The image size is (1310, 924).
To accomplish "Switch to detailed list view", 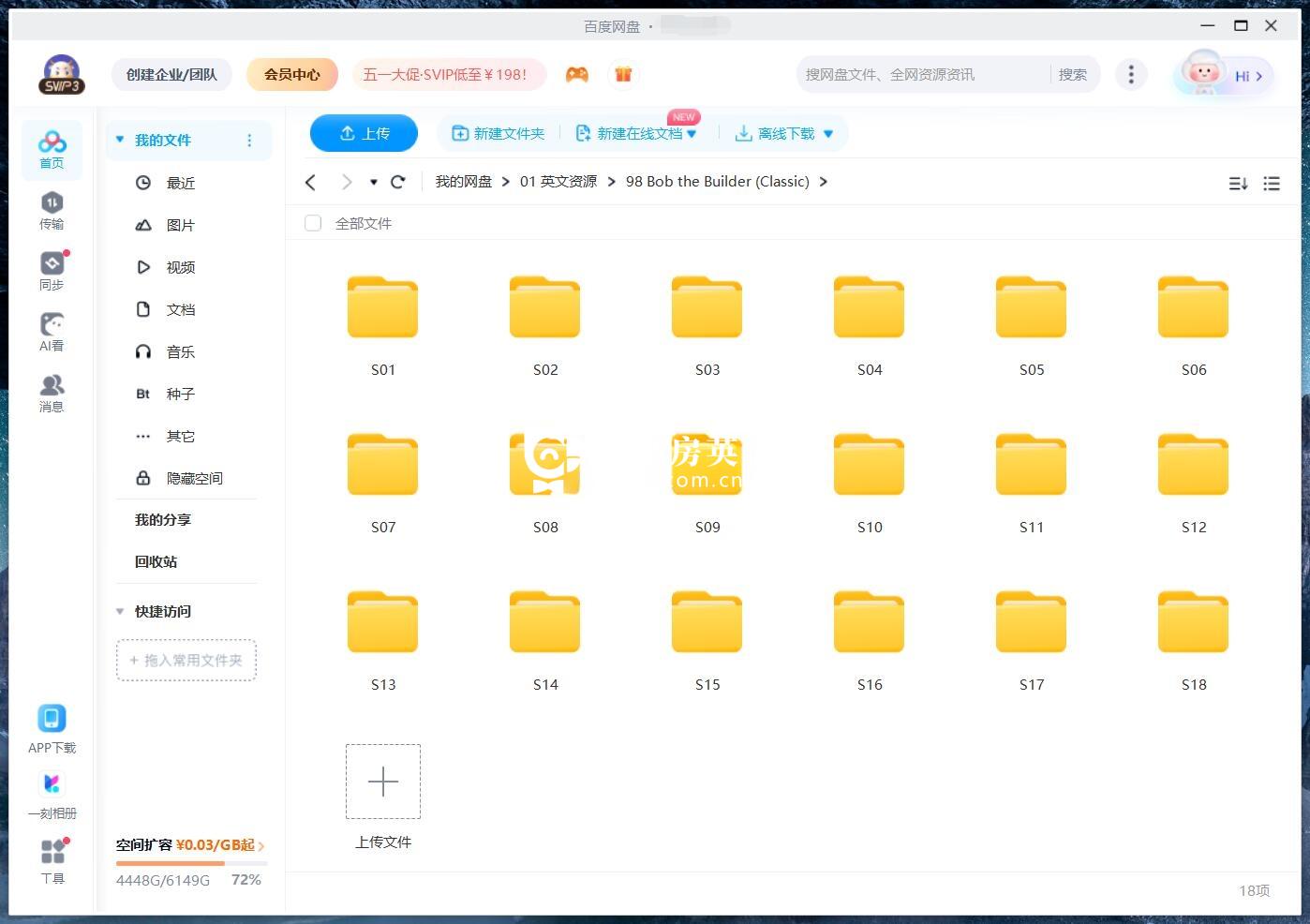I will point(1271,184).
